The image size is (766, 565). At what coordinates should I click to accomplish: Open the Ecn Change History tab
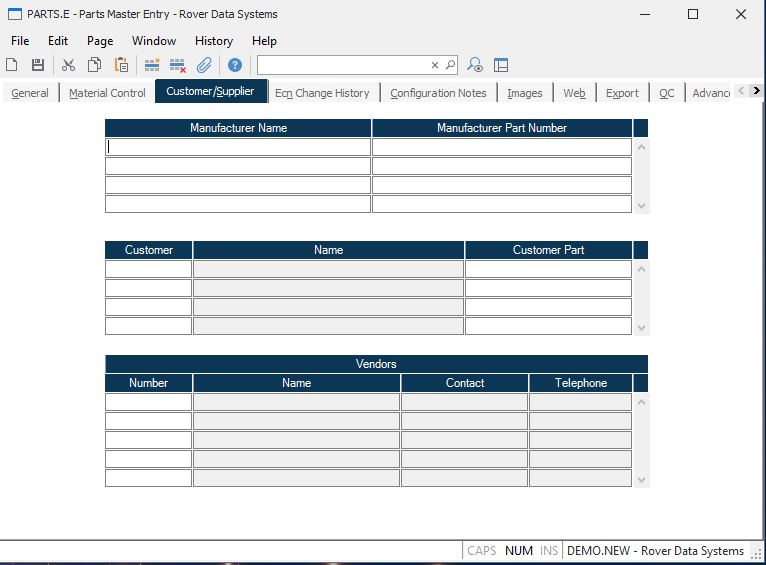(x=322, y=93)
